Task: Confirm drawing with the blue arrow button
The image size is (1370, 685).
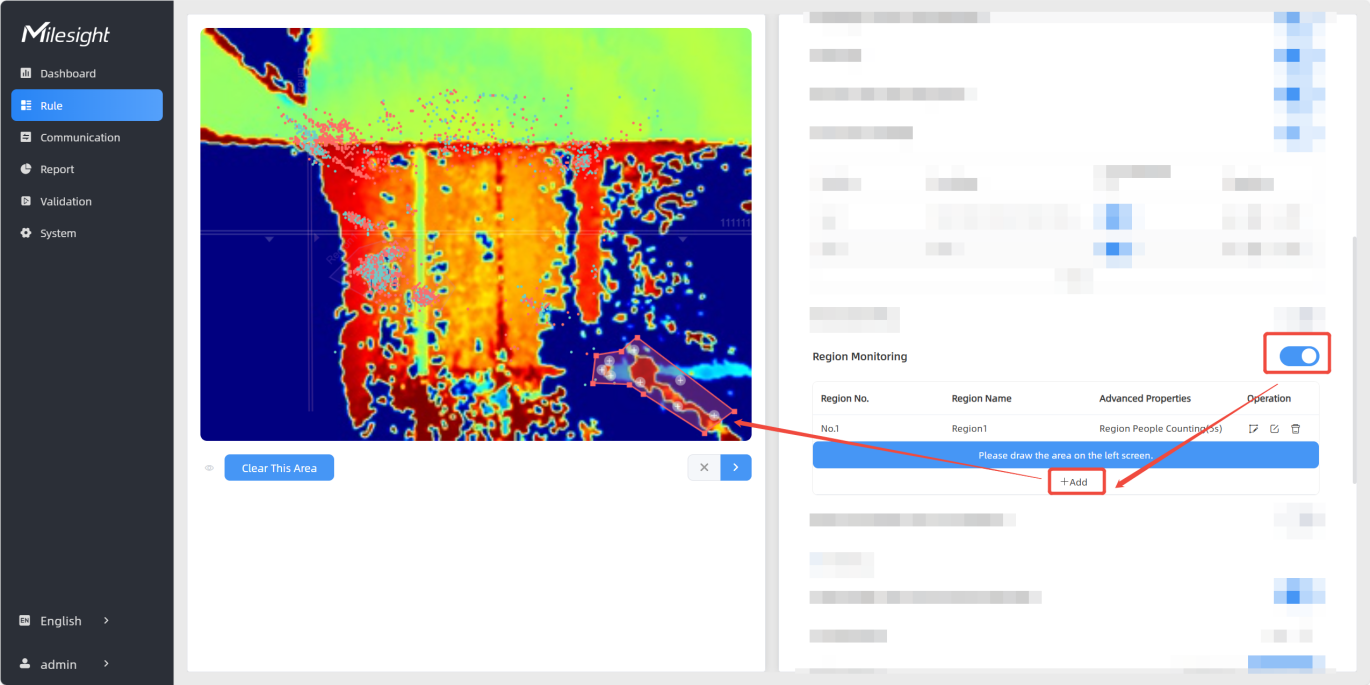Action: click(736, 468)
